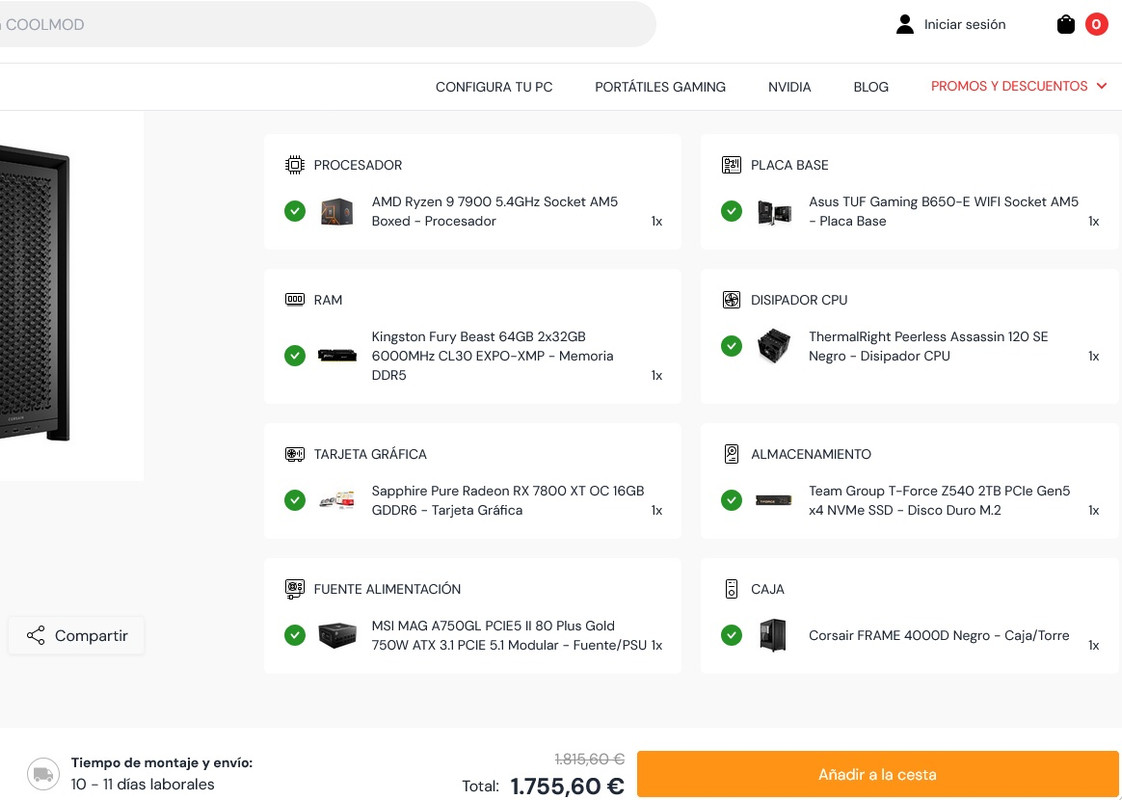Click the 10 - 11 días laborales text
1122x800 pixels.
[x=142, y=784]
